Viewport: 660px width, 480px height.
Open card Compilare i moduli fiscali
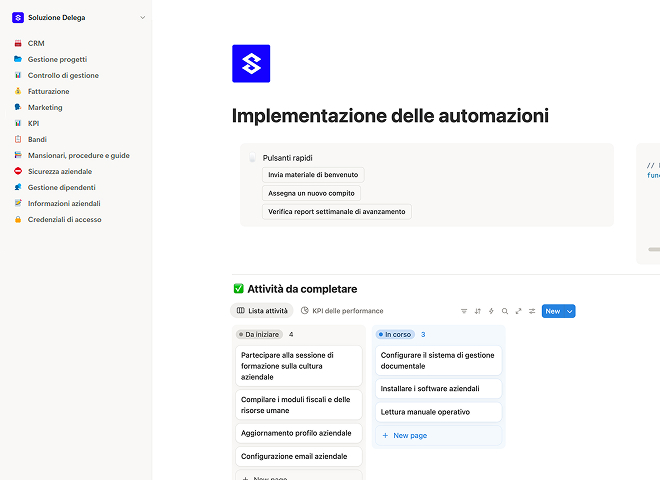(299, 405)
